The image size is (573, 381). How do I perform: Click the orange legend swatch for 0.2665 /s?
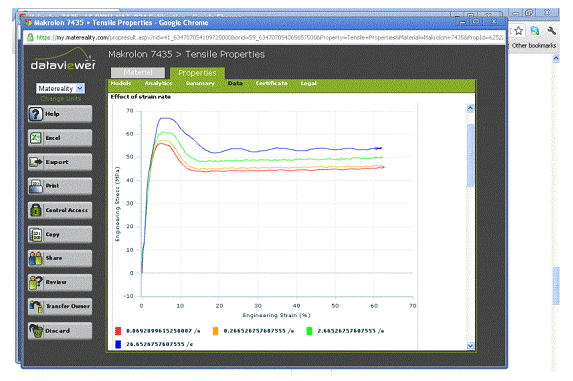pos(215,331)
